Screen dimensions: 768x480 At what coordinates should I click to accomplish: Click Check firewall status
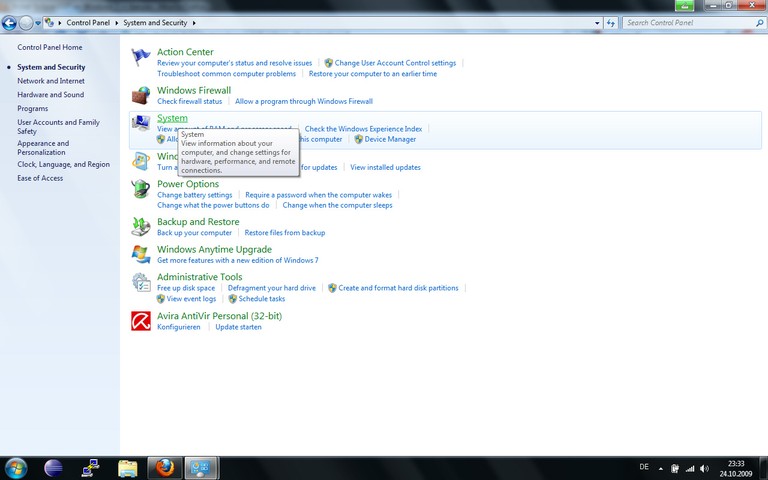tap(190, 101)
